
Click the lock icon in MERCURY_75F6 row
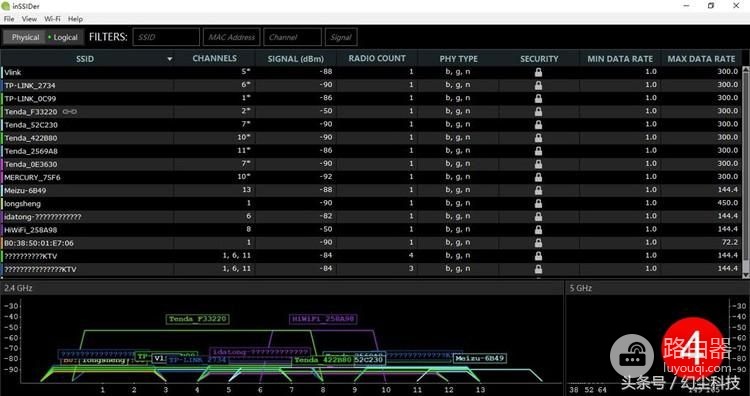pos(538,177)
